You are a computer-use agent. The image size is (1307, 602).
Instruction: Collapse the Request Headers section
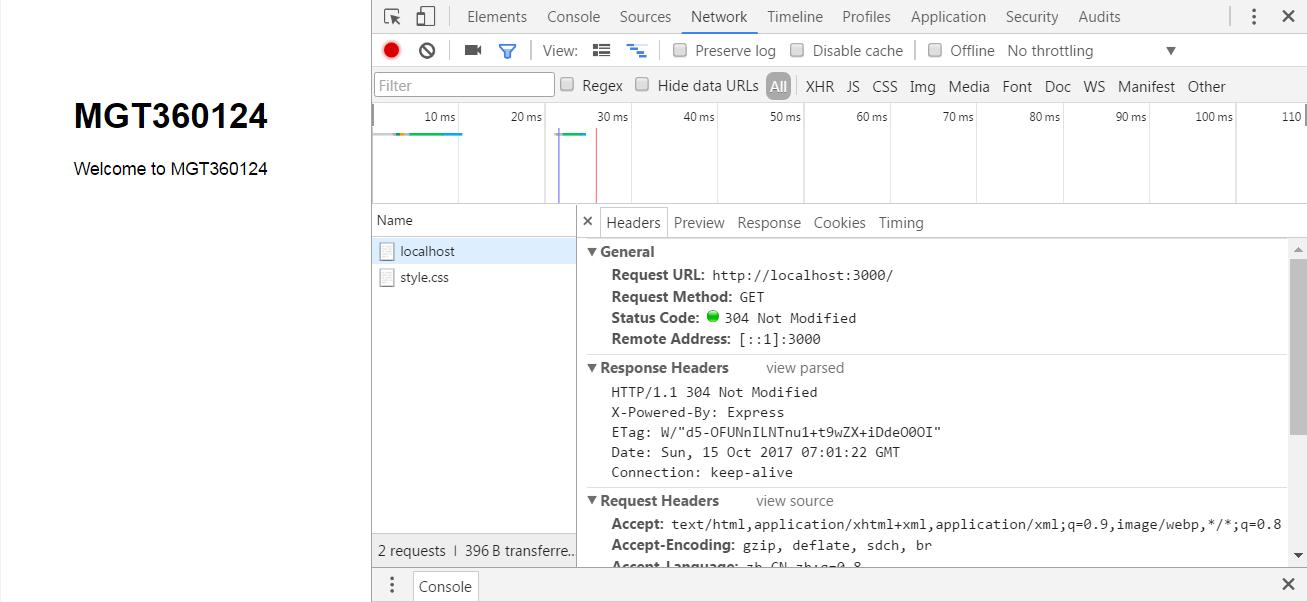(592, 501)
